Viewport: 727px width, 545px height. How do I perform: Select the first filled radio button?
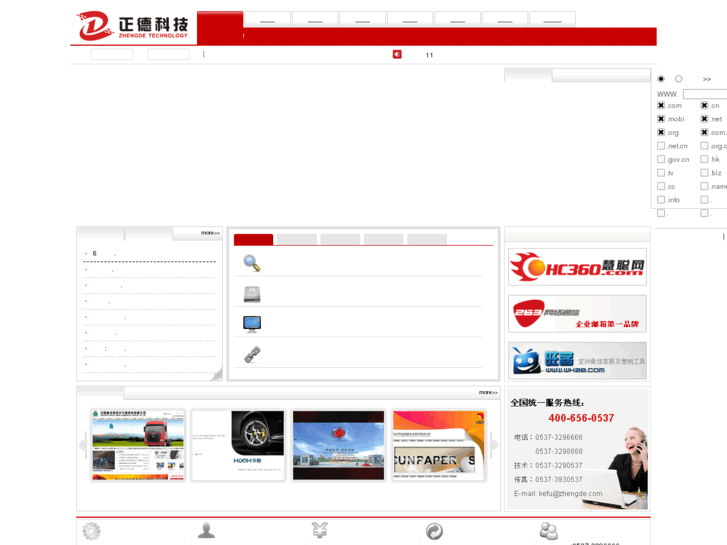click(661, 79)
